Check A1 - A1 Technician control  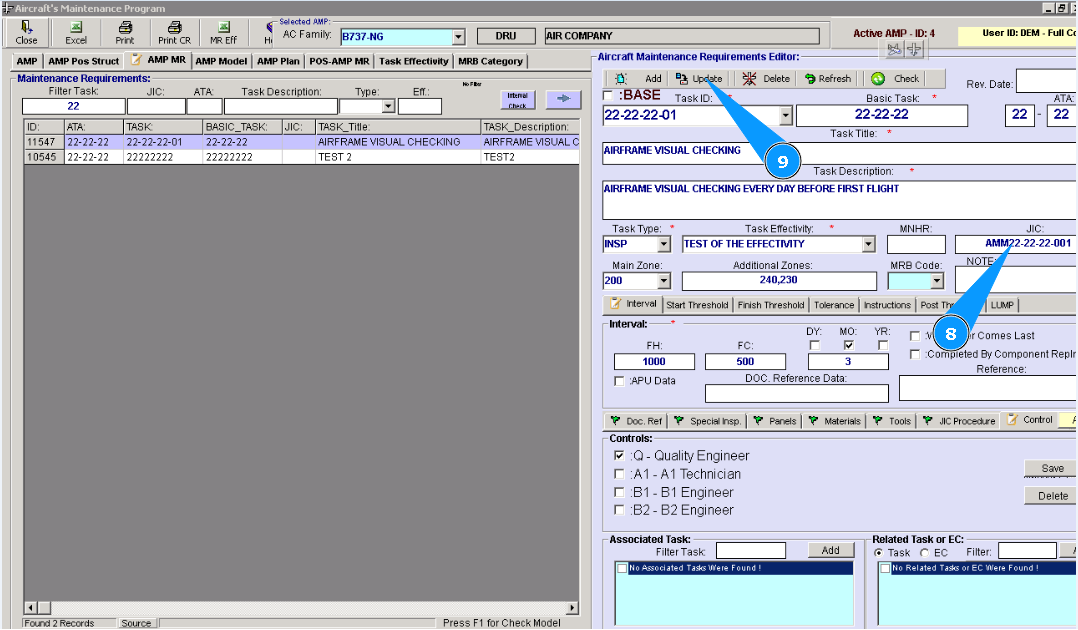(x=619, y=474)
